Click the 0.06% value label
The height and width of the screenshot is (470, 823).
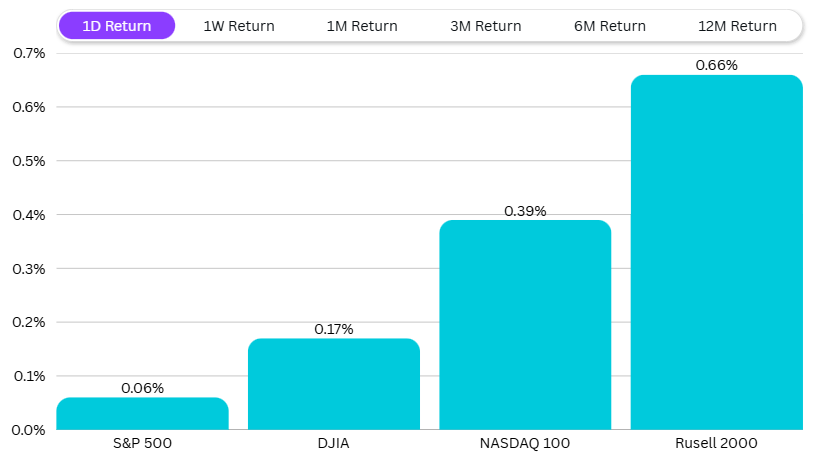point(142,388)
